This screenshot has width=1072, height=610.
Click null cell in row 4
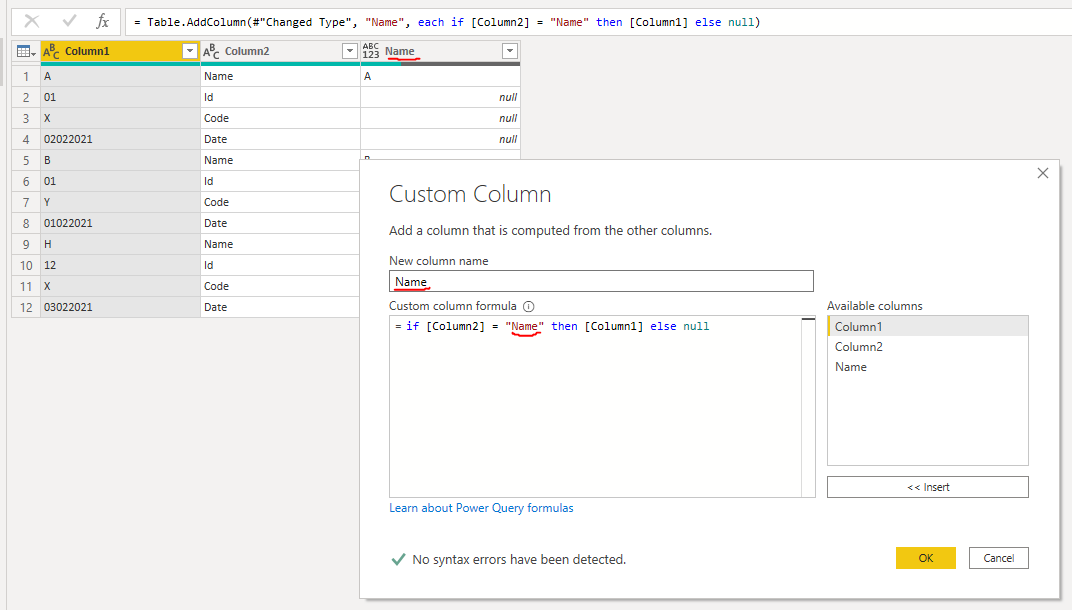point(440,139)
